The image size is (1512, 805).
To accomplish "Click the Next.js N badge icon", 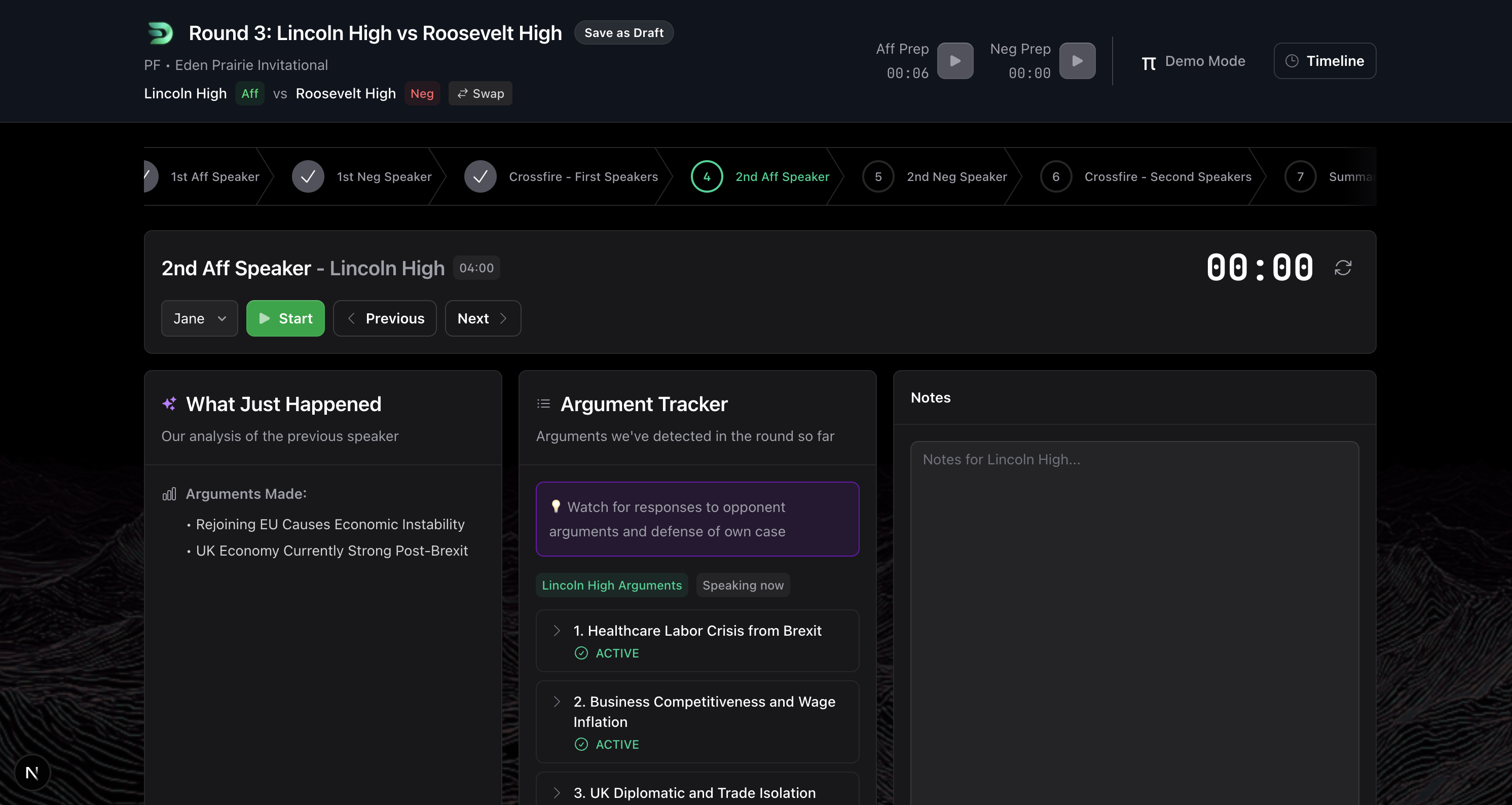I will tap(32, 773).
